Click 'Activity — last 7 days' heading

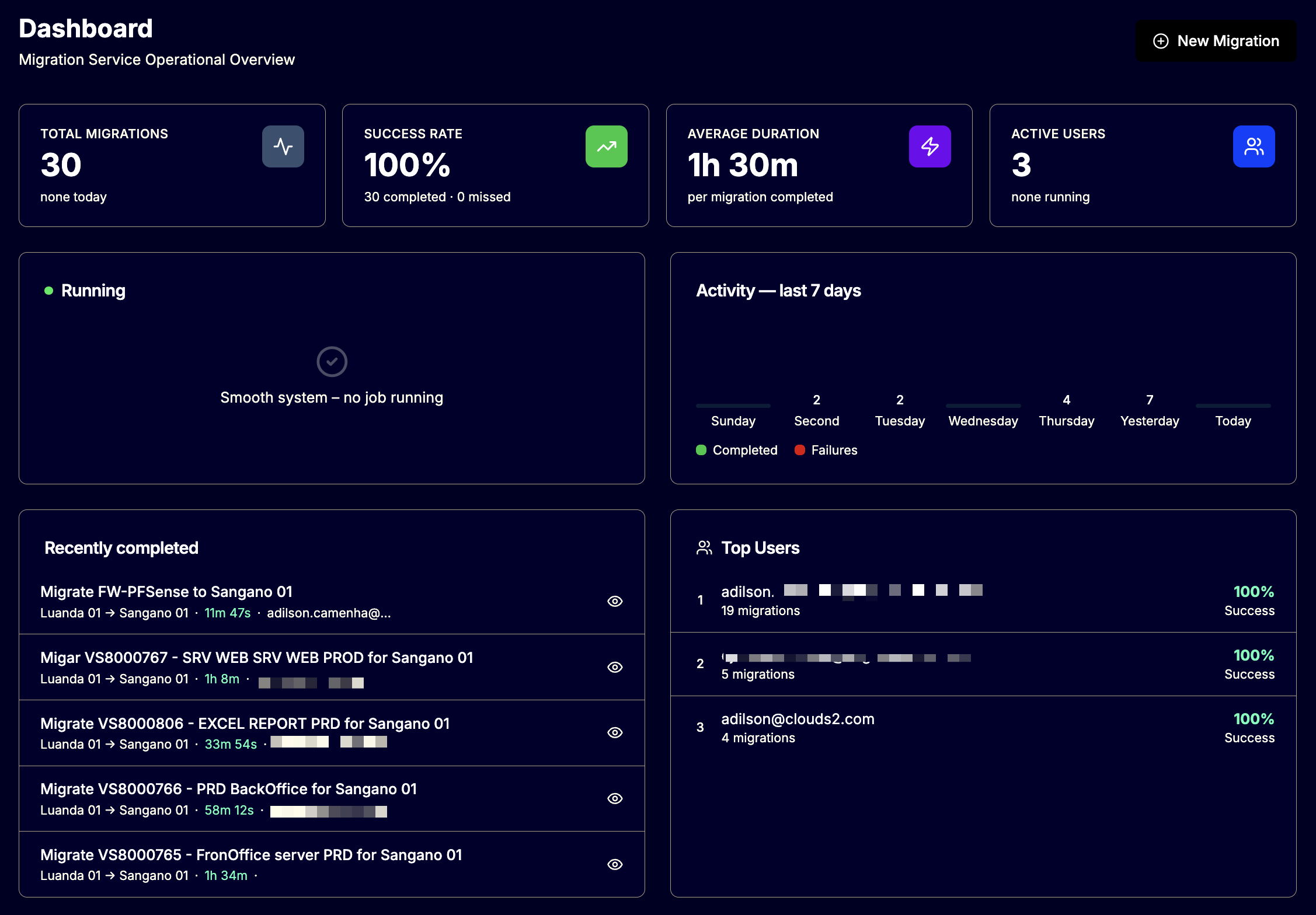[x=778, y=291]
